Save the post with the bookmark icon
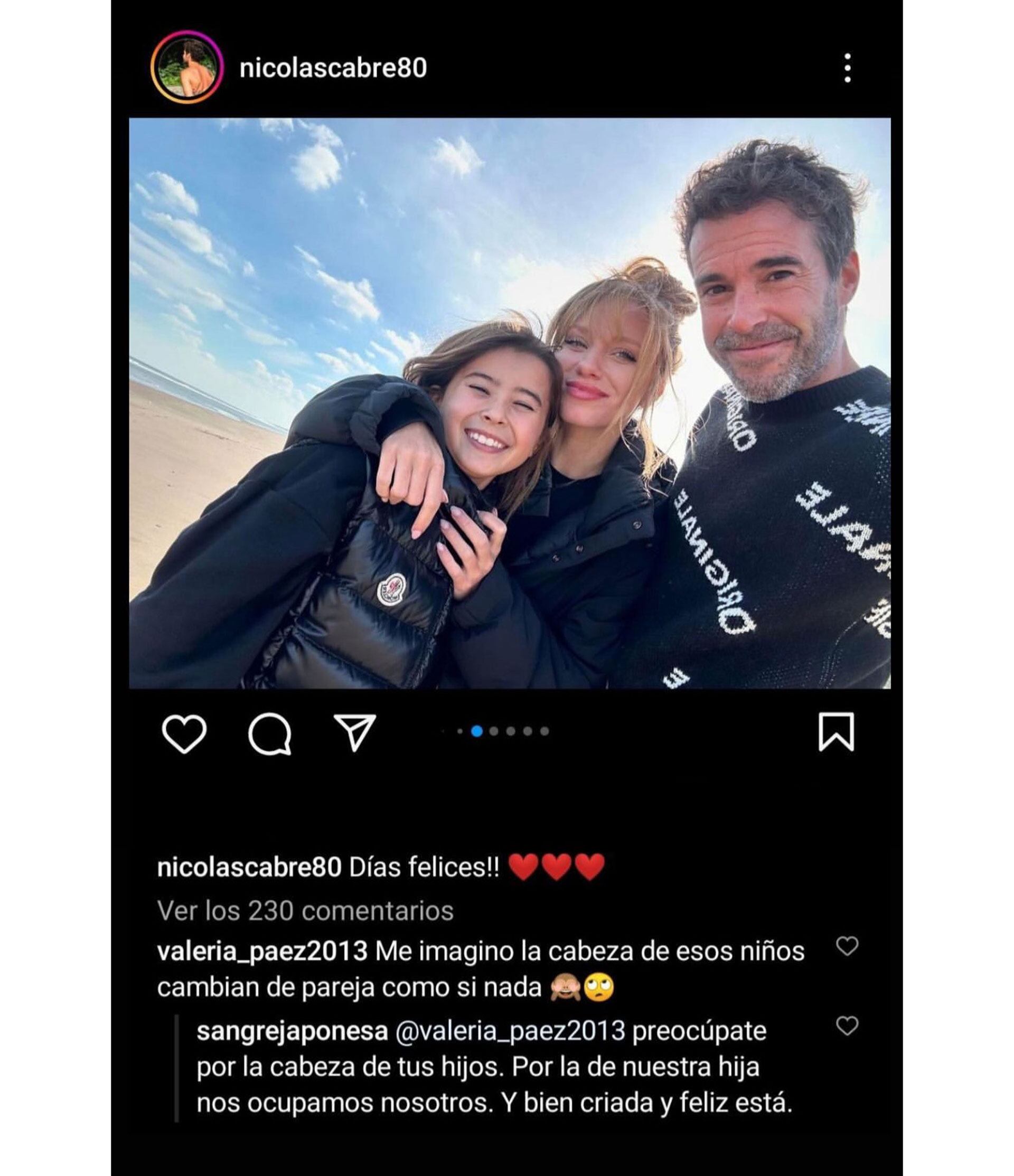The width and height of the screenshot is (1014, 1176). pyautogui.click(x=835, y=732)
